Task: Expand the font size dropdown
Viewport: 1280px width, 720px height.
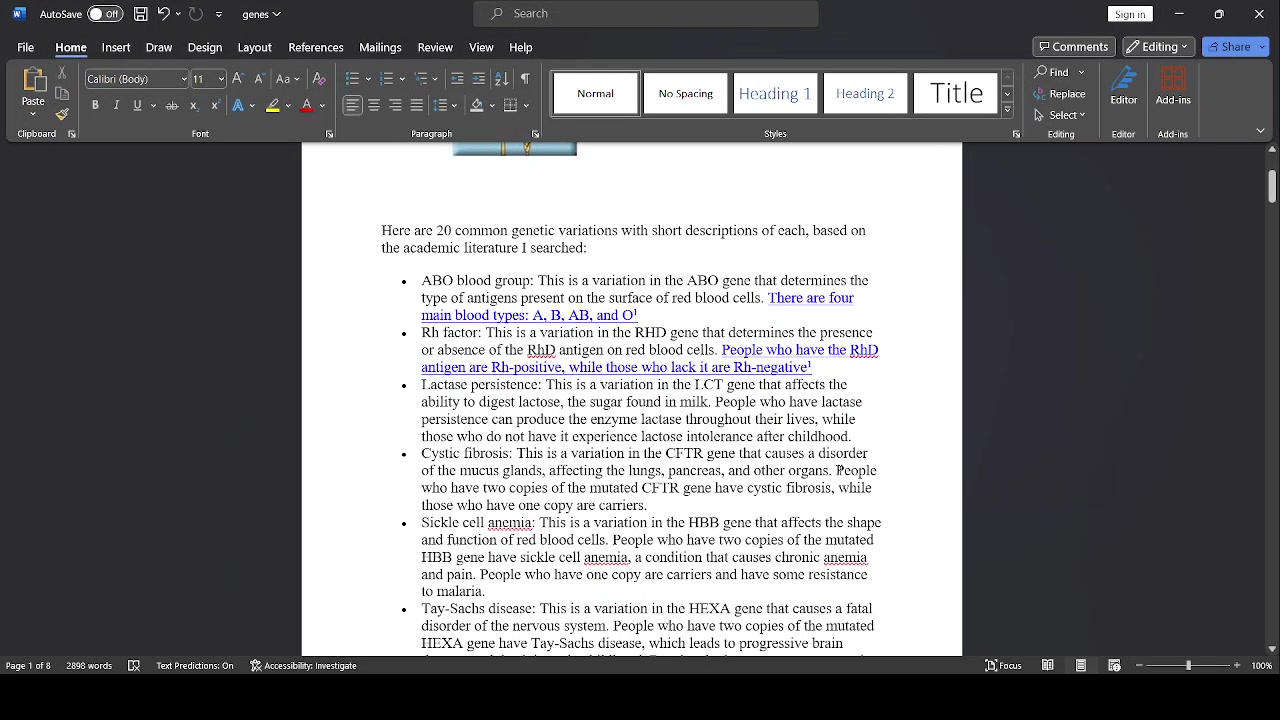Action: pyautogui.click(x=221, y=79)
